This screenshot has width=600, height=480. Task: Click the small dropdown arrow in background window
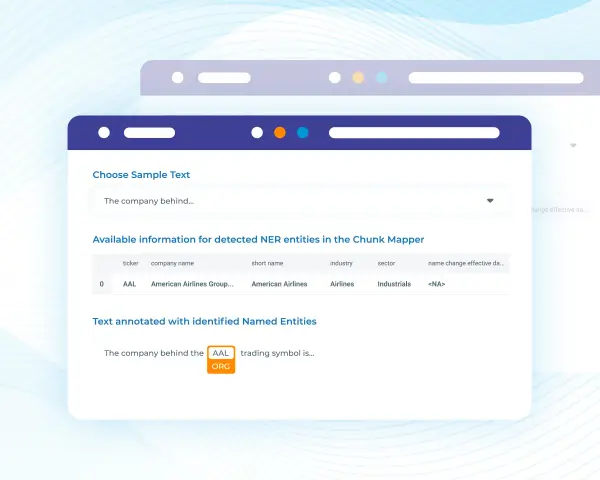pos(573,145)
